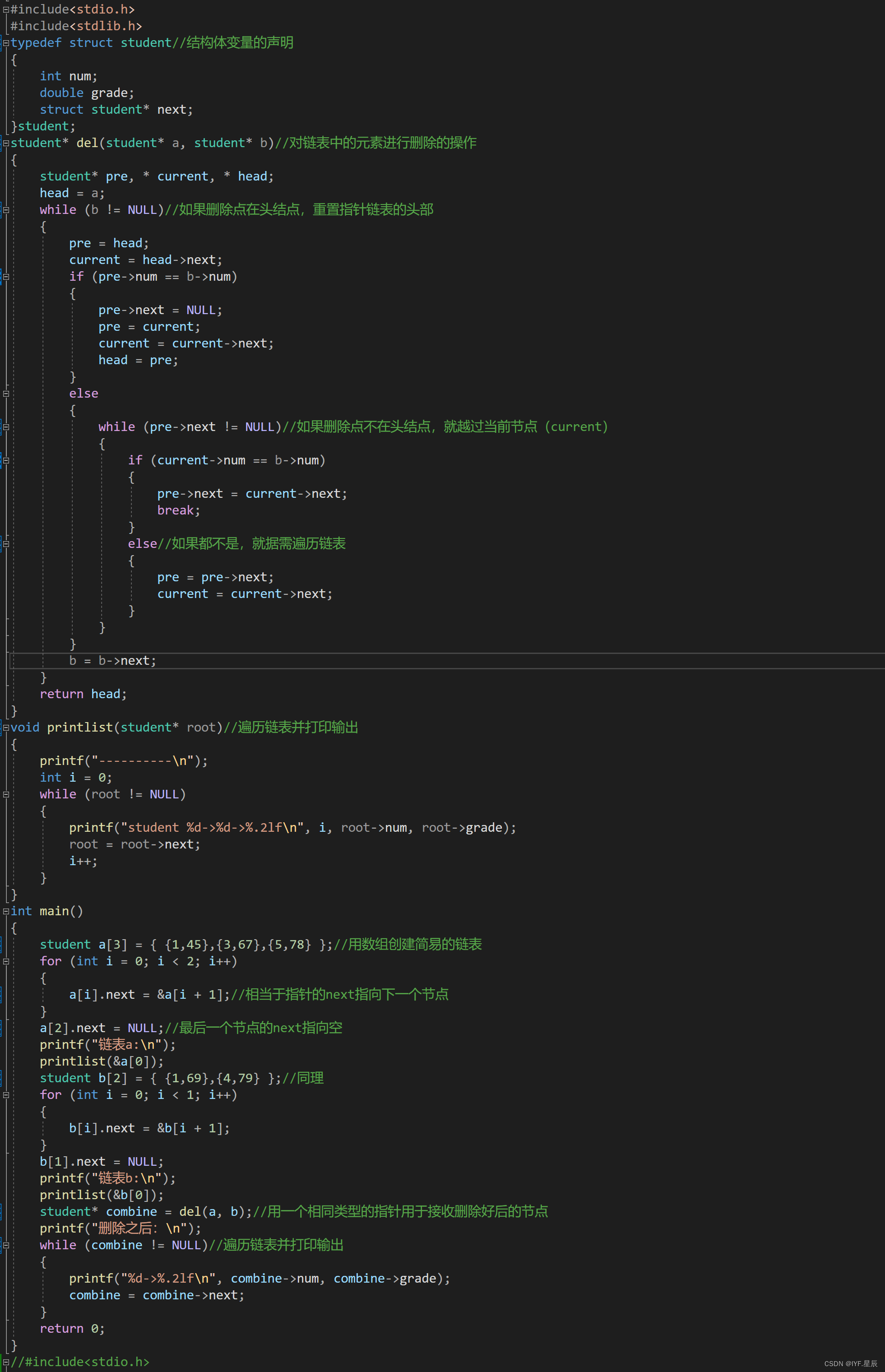Collapse the printlist function fold marker
This screenshot has width=885, height=1372.
pos(6,728)
